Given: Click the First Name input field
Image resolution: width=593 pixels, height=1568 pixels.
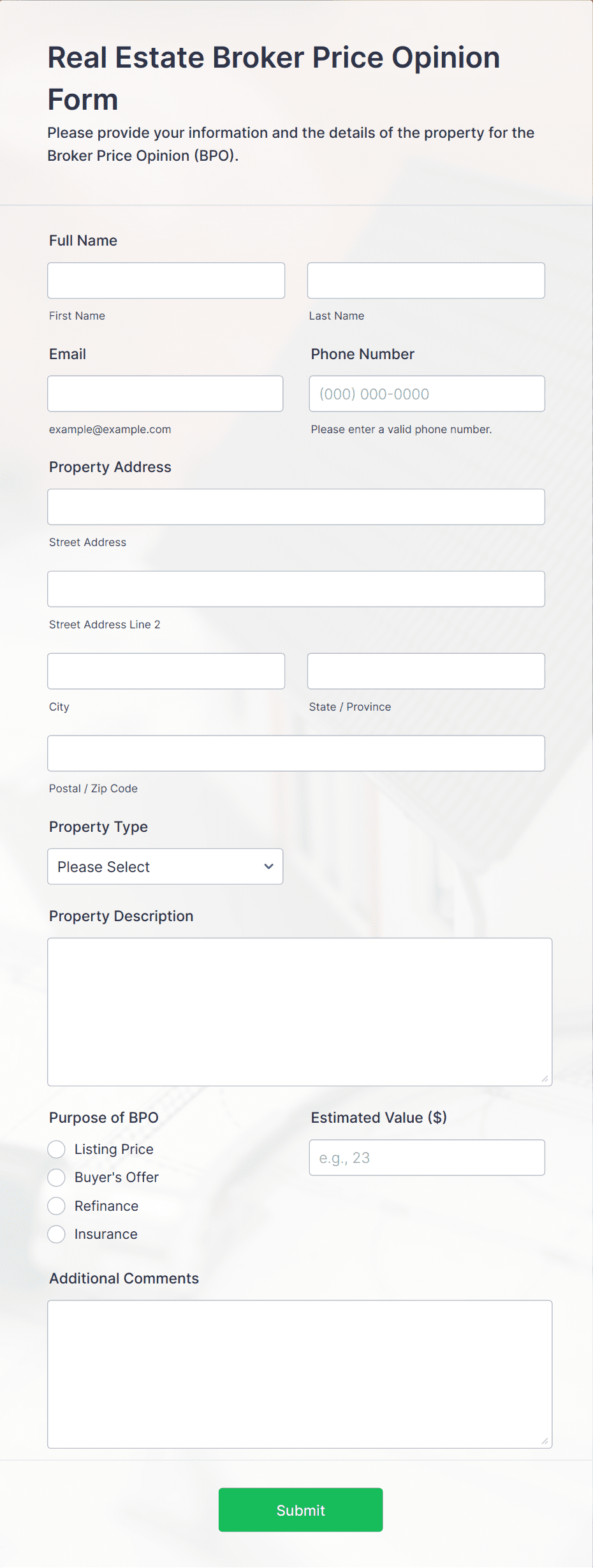Looking at the screenshot, I should pyautogui.click(x=166, y=281).
